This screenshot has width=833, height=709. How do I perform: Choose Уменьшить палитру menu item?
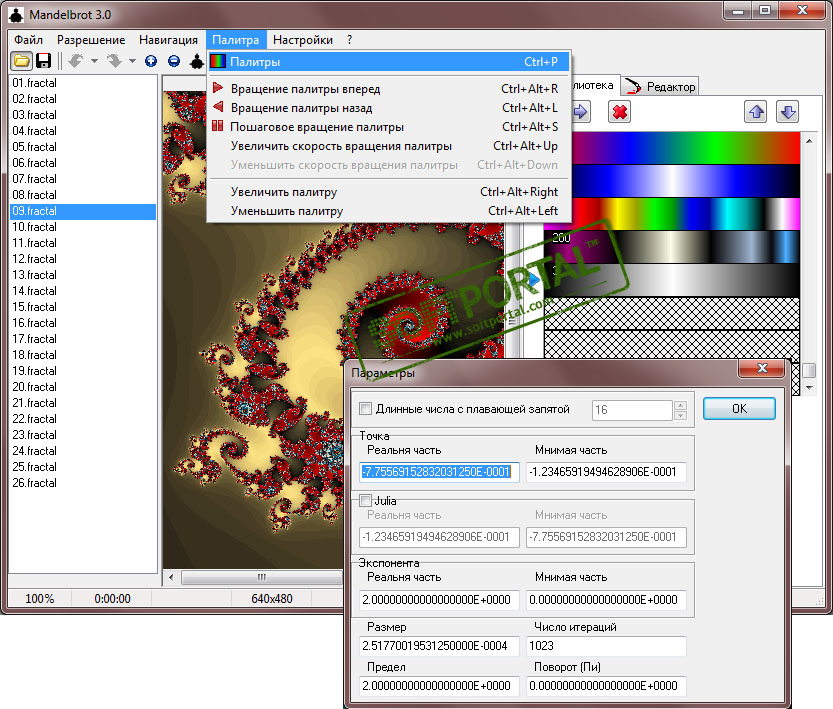(389, 211)
